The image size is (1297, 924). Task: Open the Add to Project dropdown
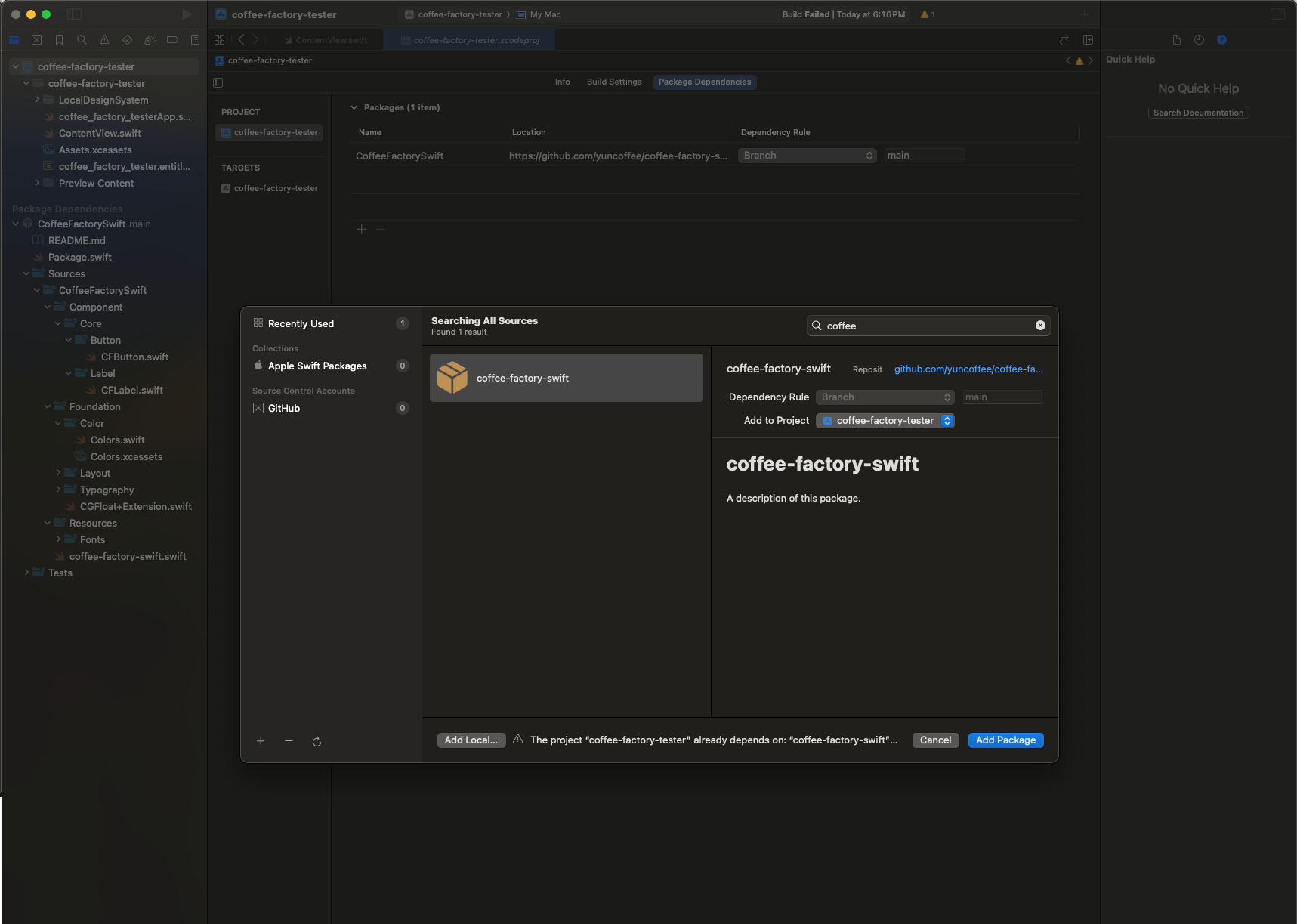(885, 421)
